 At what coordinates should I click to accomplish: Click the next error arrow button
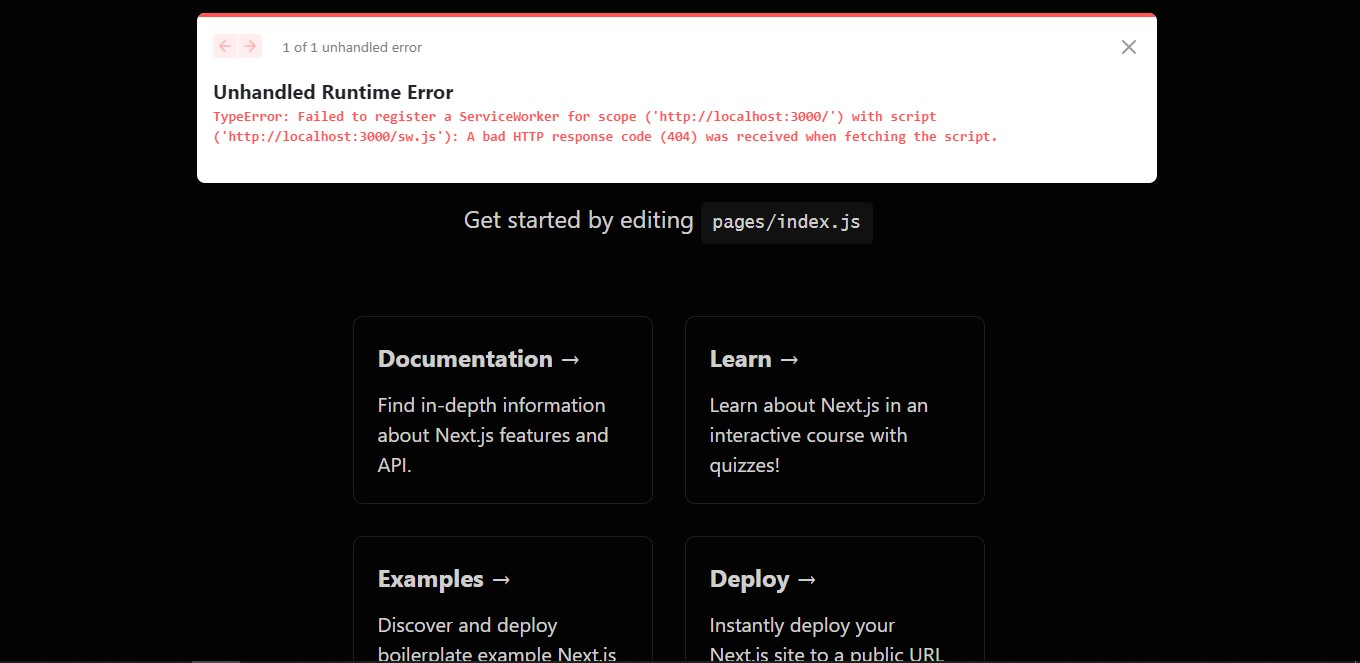tap(250, 46)
